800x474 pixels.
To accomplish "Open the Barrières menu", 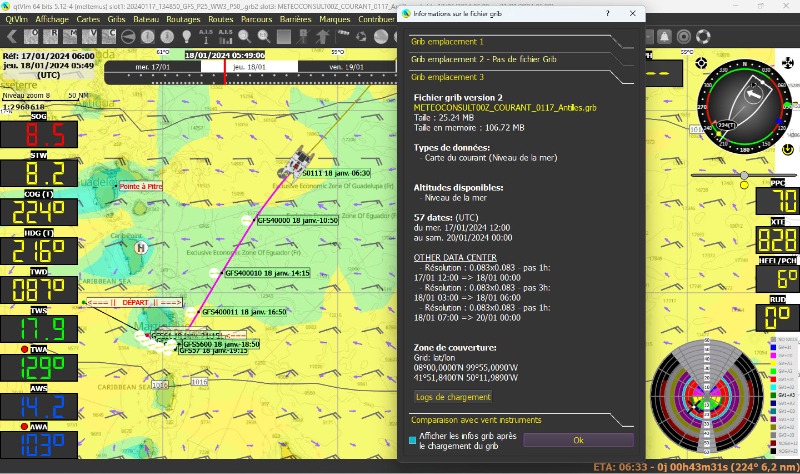I will (296, 19).
